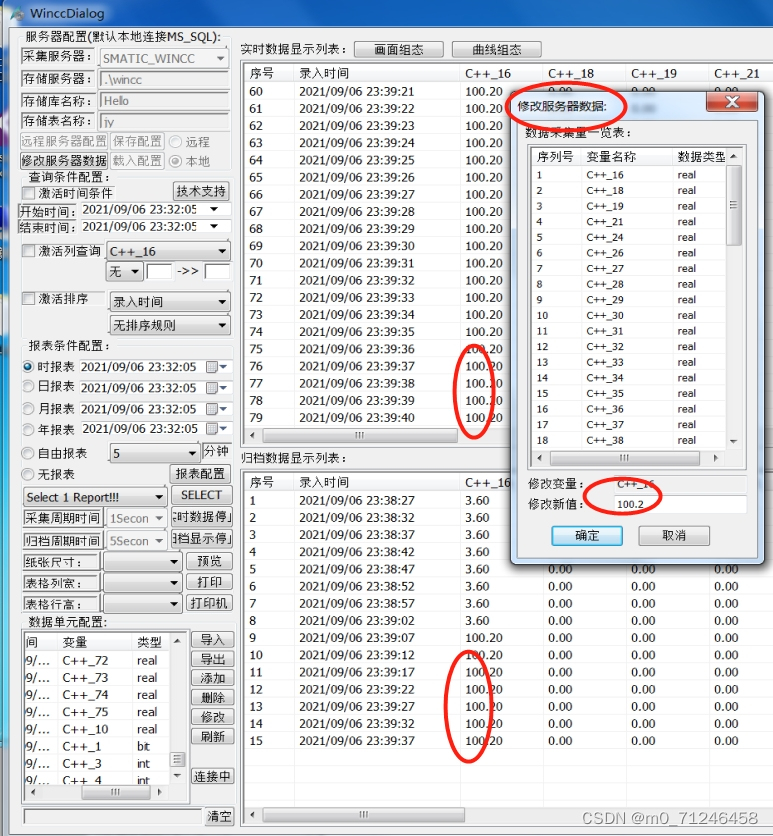Click the 修改 button in 数据单元配置

[x=212, y=717]
